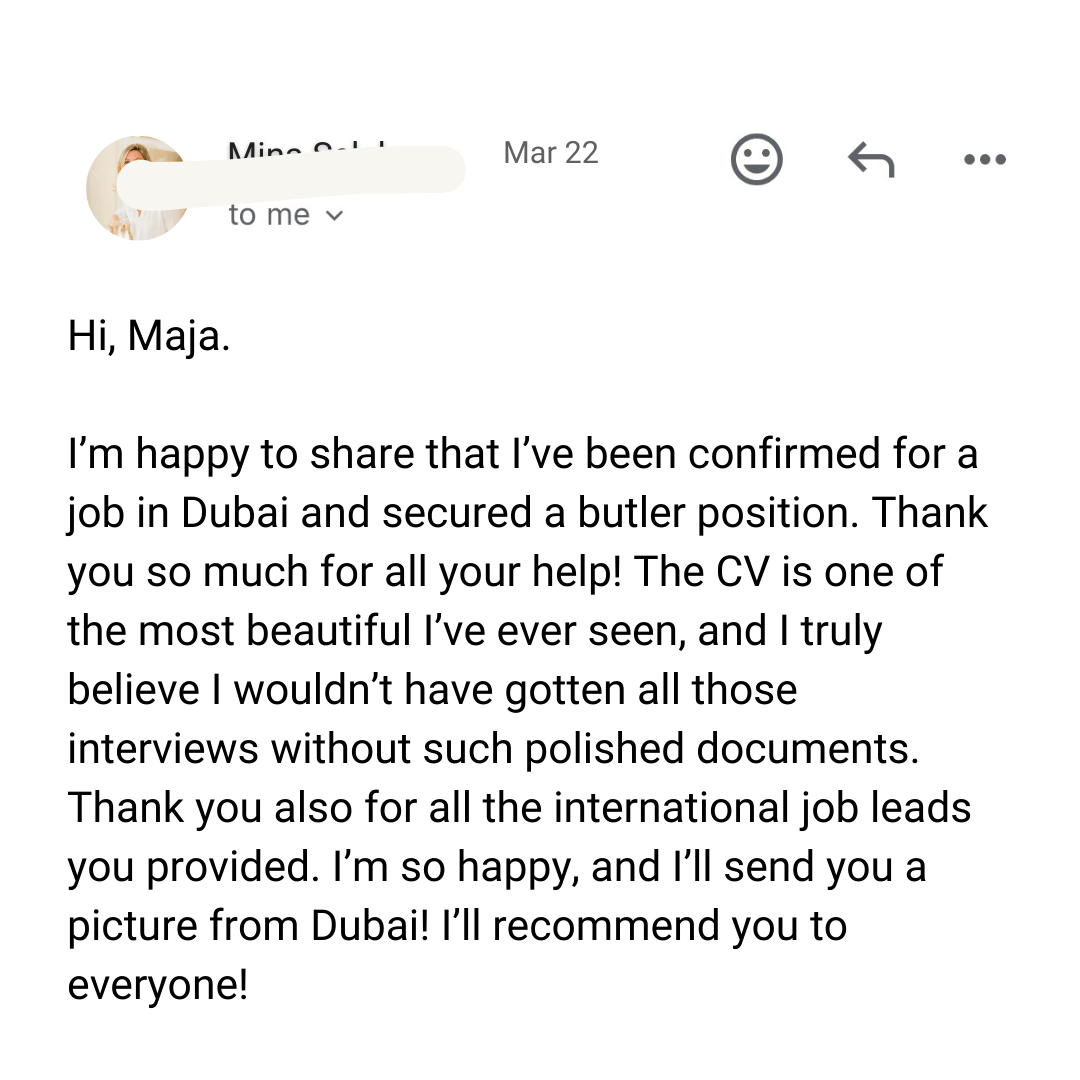The width and height of the screenshot is (1080, 1080).
Task: Click the greeting "Hi, Maja."
Action: pos(149,336)
